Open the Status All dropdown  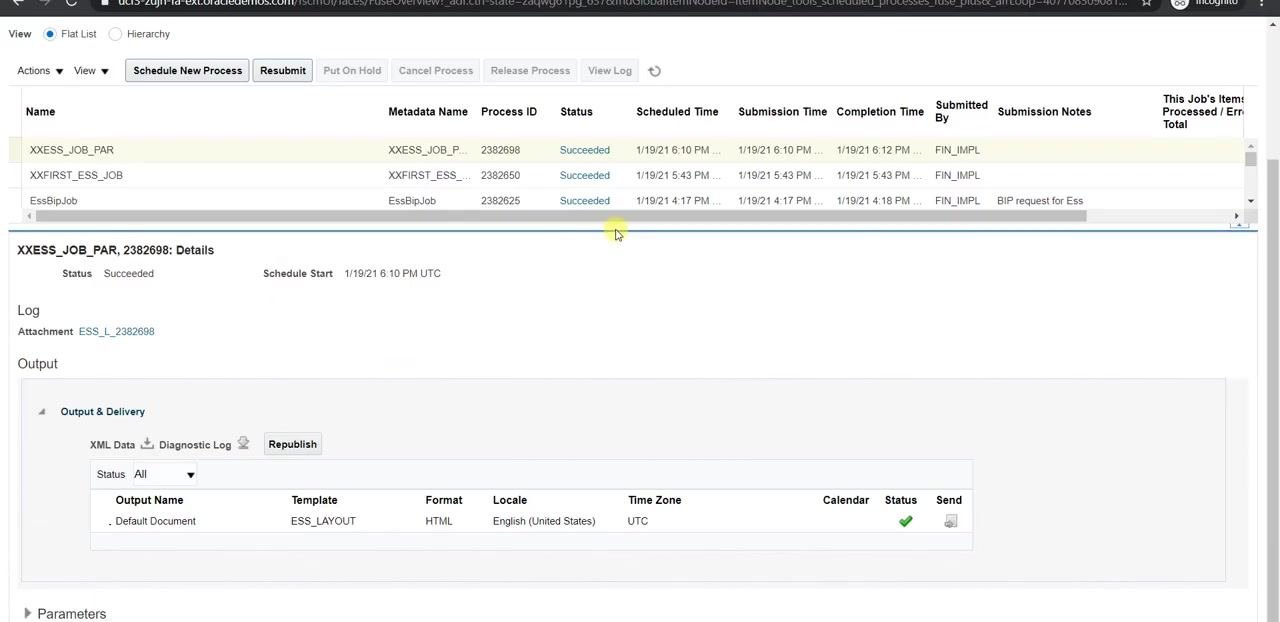[165, 475]
